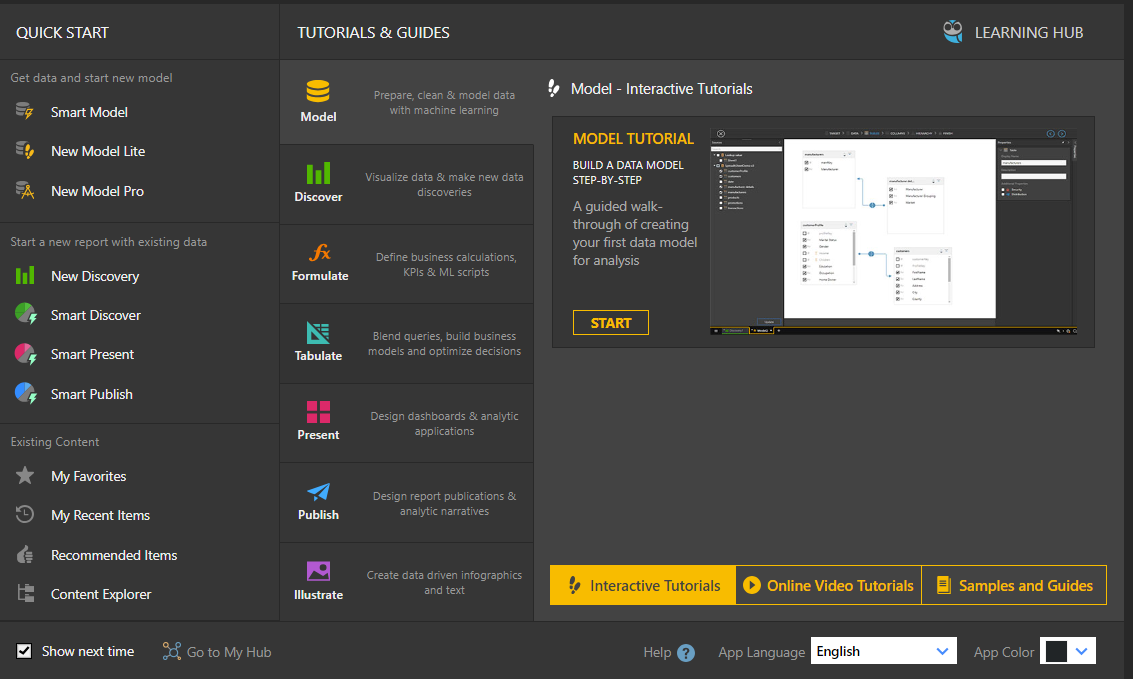Viewport: 1133px width, 679px height.
Task: Click the App Language label
Action: (x=761, y=652)
